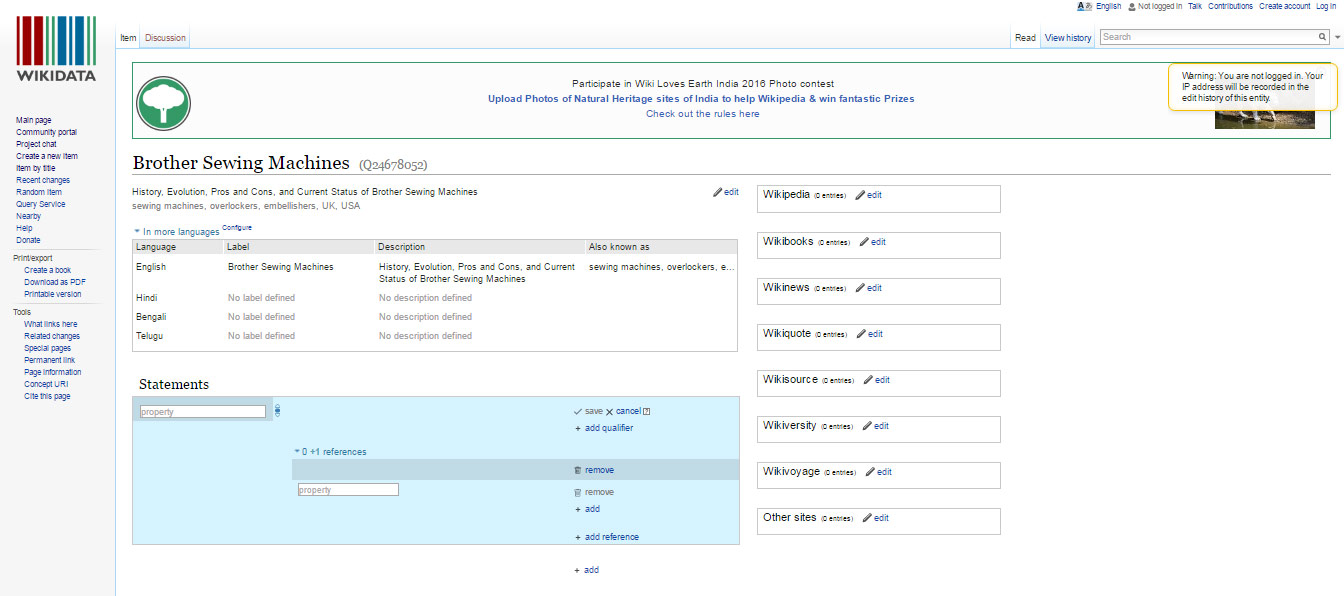
Task: Click the Telugu 'No description defined' cell
Action: (x=426, y=336)
